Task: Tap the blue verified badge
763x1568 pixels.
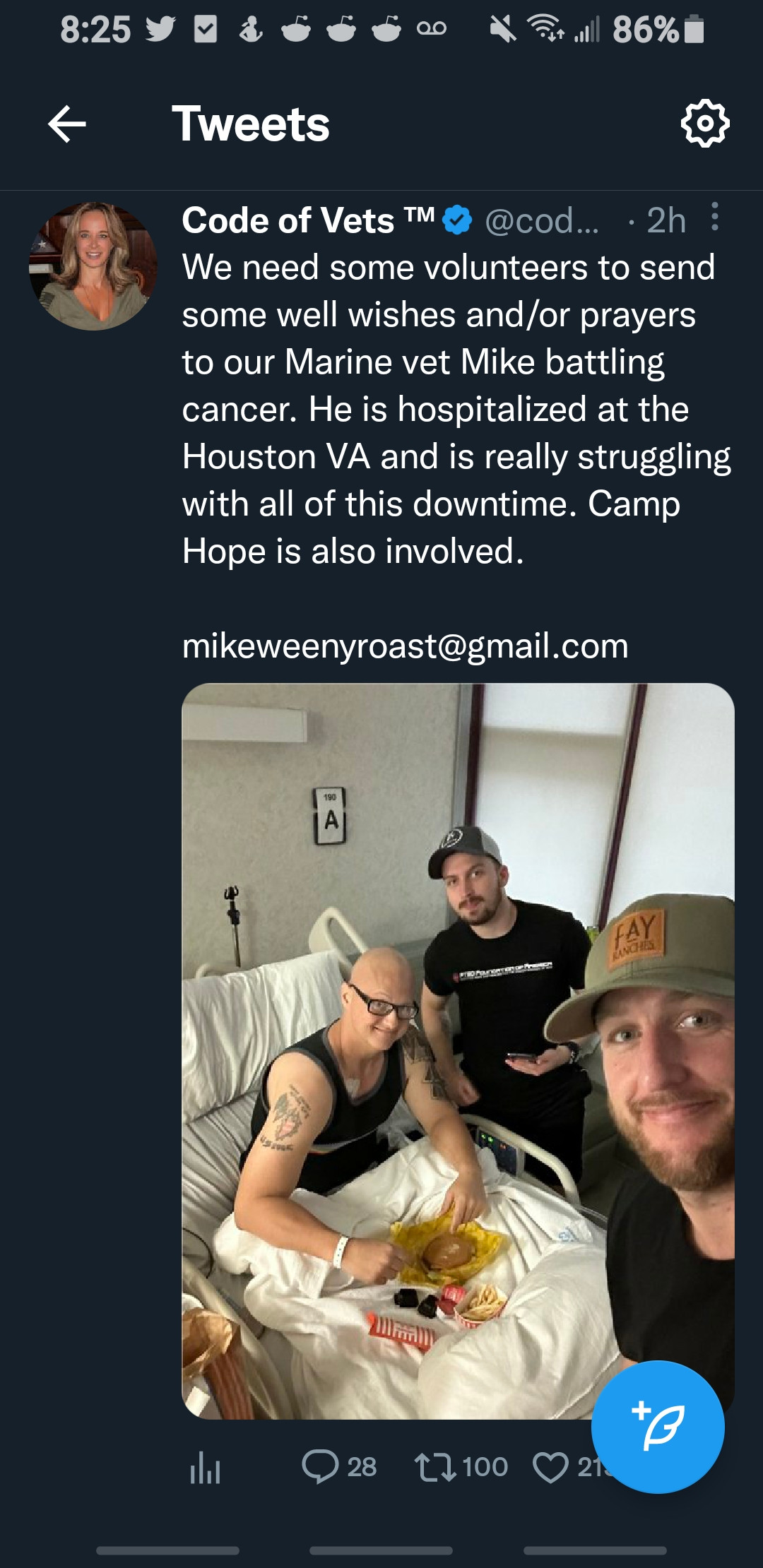Action: (x=457, y=220)
